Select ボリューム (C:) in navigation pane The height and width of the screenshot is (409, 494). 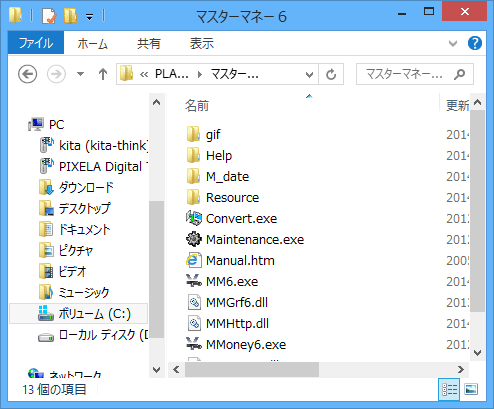[79, 313]
